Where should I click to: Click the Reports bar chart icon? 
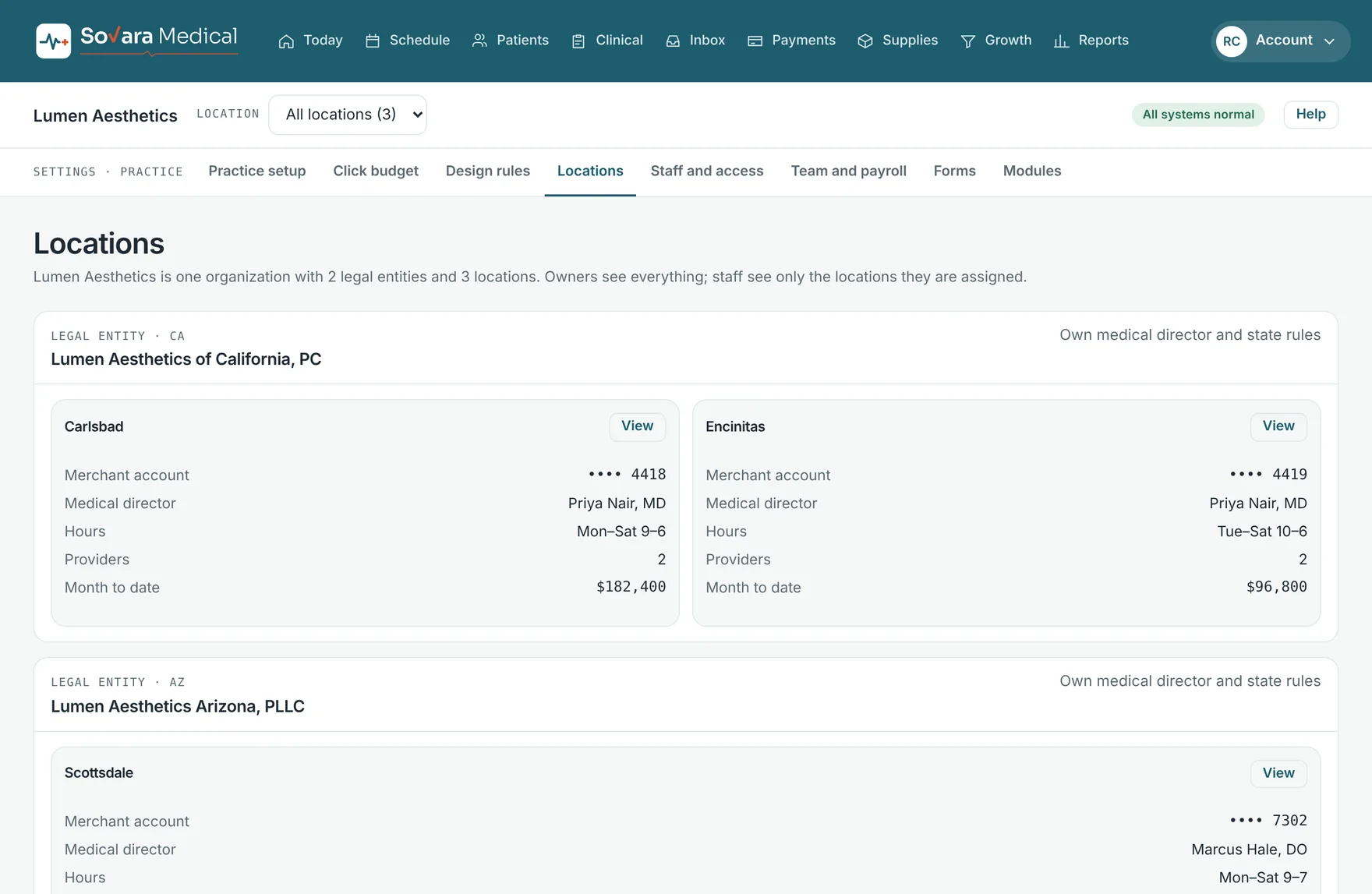(1061, 41)
